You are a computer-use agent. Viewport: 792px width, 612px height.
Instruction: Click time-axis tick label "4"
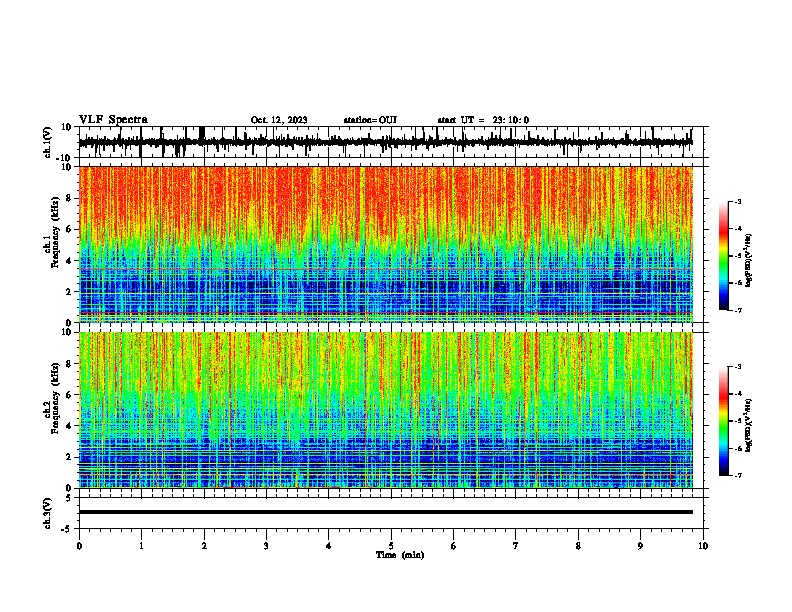tap(329, 546)
